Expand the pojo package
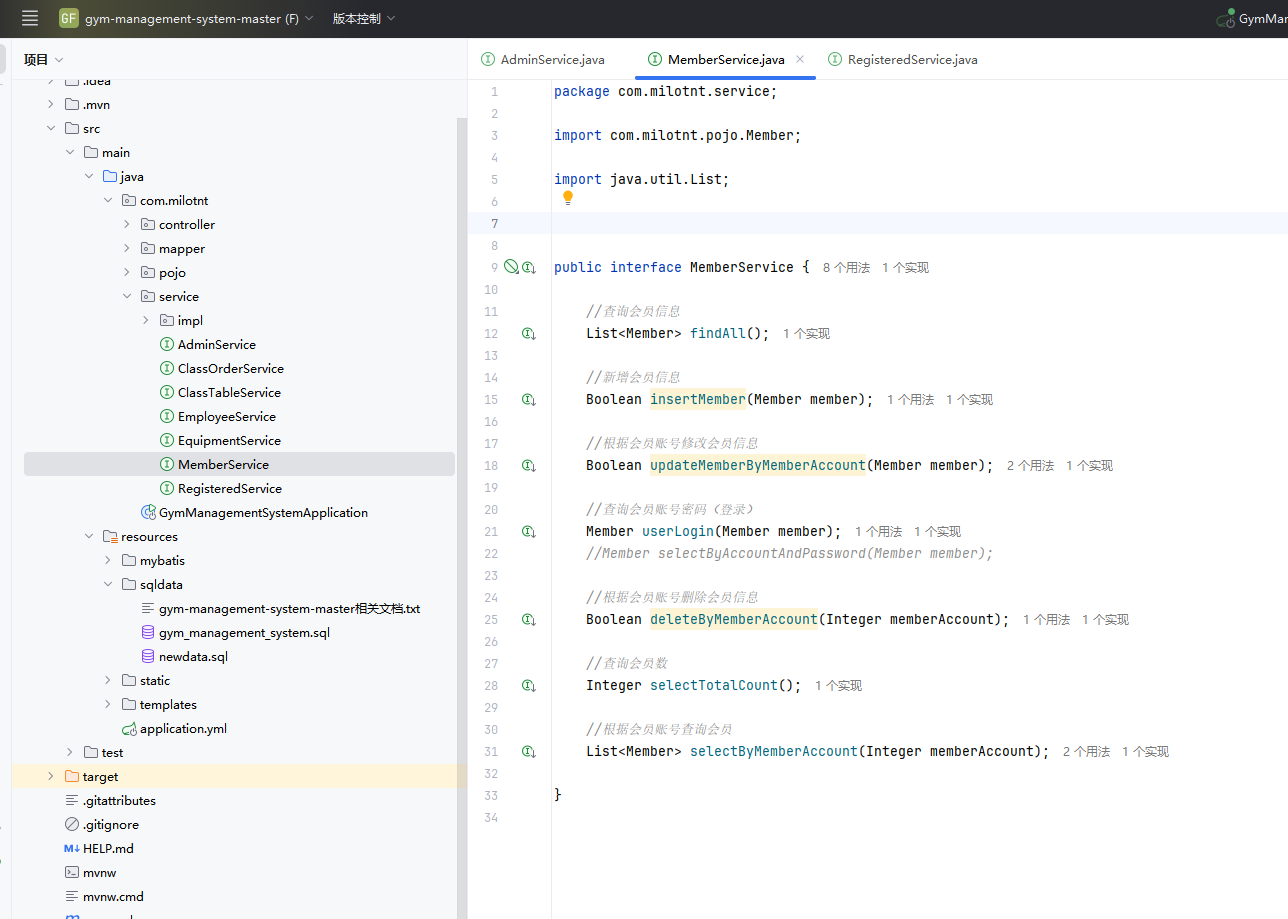Image resolution: width=1288 pixels, height=919 pixels. point(127,272)
